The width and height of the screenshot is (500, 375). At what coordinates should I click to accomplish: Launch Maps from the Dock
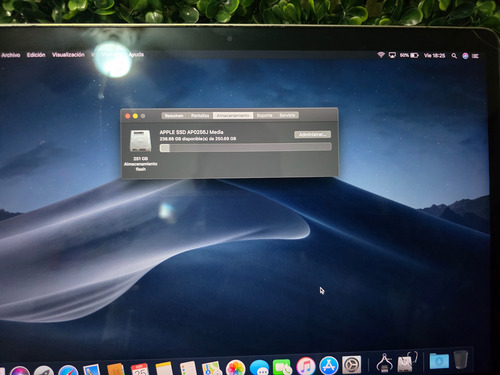click(x=212, y=368)
